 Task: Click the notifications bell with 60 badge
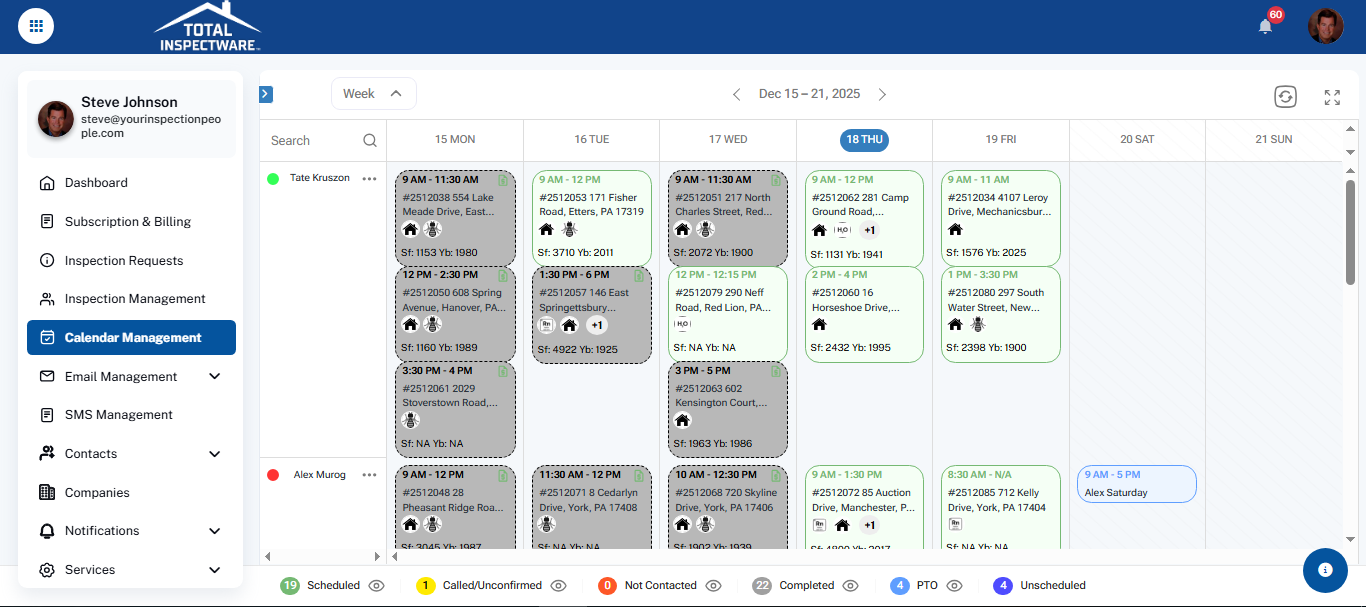pos(1266,26)
